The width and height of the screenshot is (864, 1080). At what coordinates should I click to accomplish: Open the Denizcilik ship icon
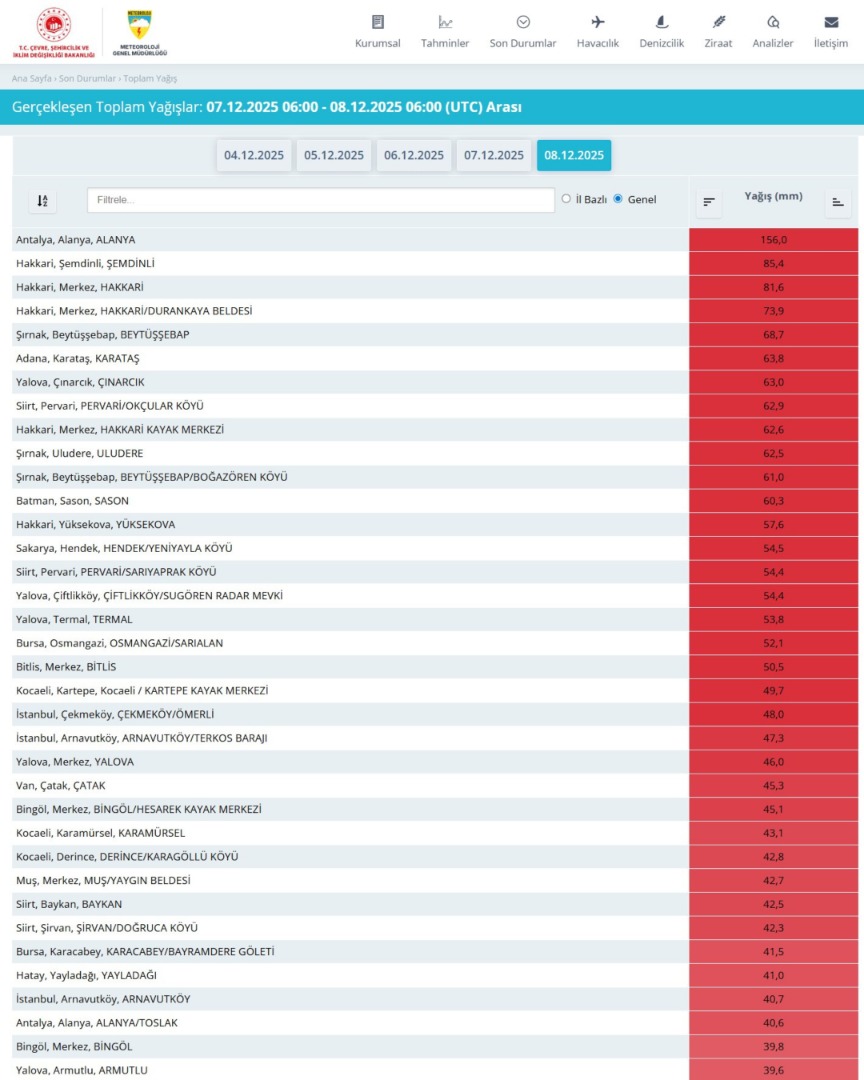pos(661,22)
